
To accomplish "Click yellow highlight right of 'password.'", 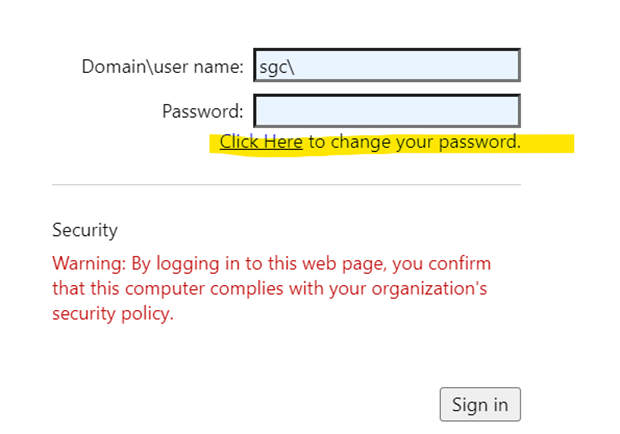I will [x=548, y=143].
